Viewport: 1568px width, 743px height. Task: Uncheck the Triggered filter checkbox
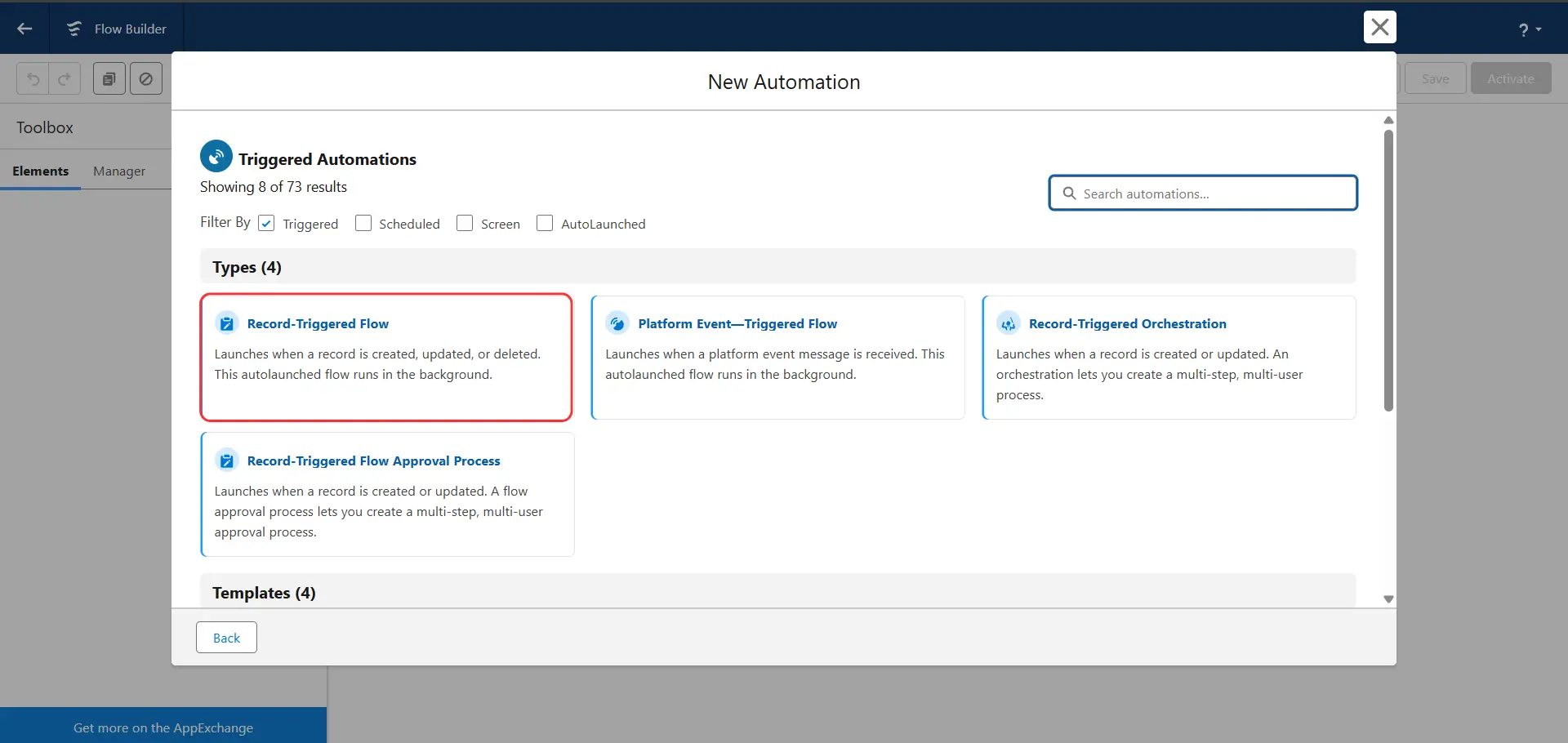(x=266, y=223)
